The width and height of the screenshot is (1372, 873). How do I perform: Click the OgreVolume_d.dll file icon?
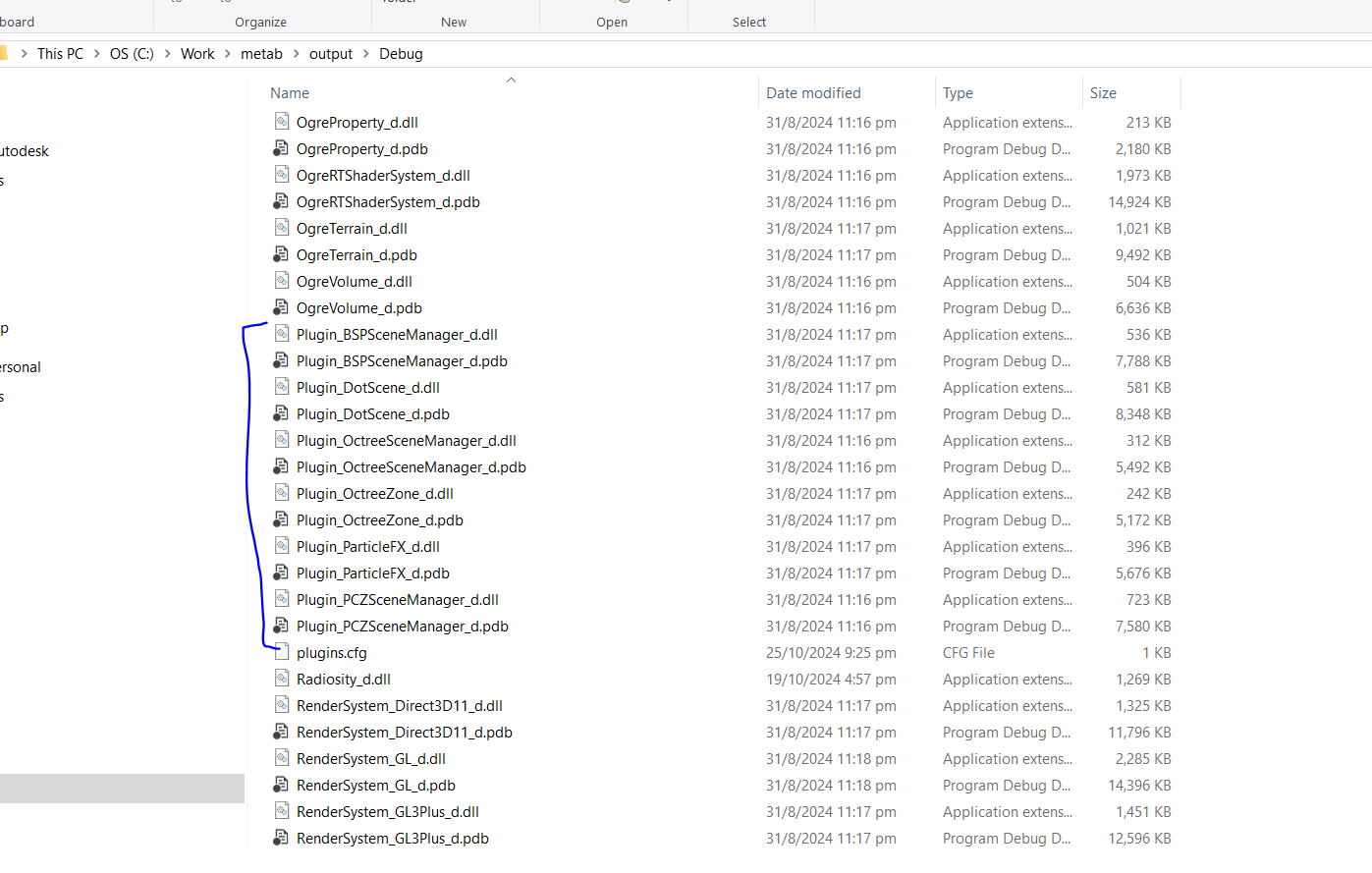pyautogui.click(x=281, y=281)
